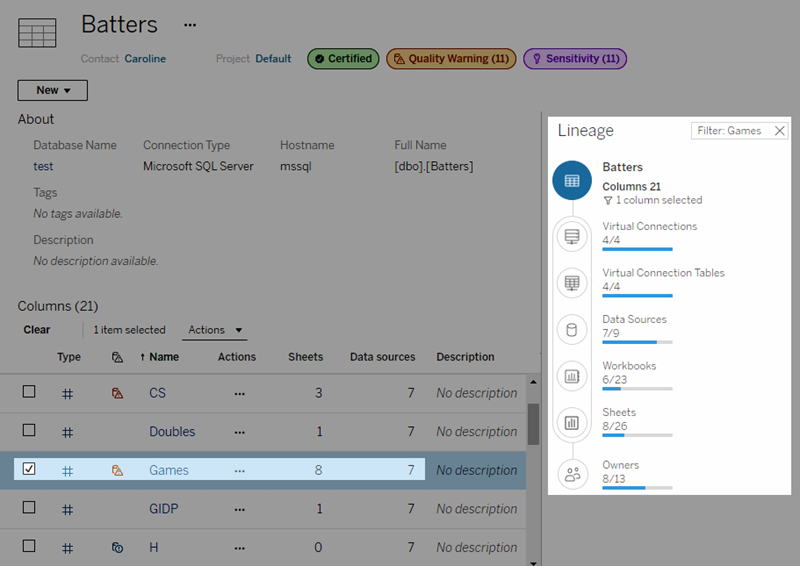800x566 pixels.
Task: Click the [dbo].[Batters] full name value
Action: coord(434,166)
